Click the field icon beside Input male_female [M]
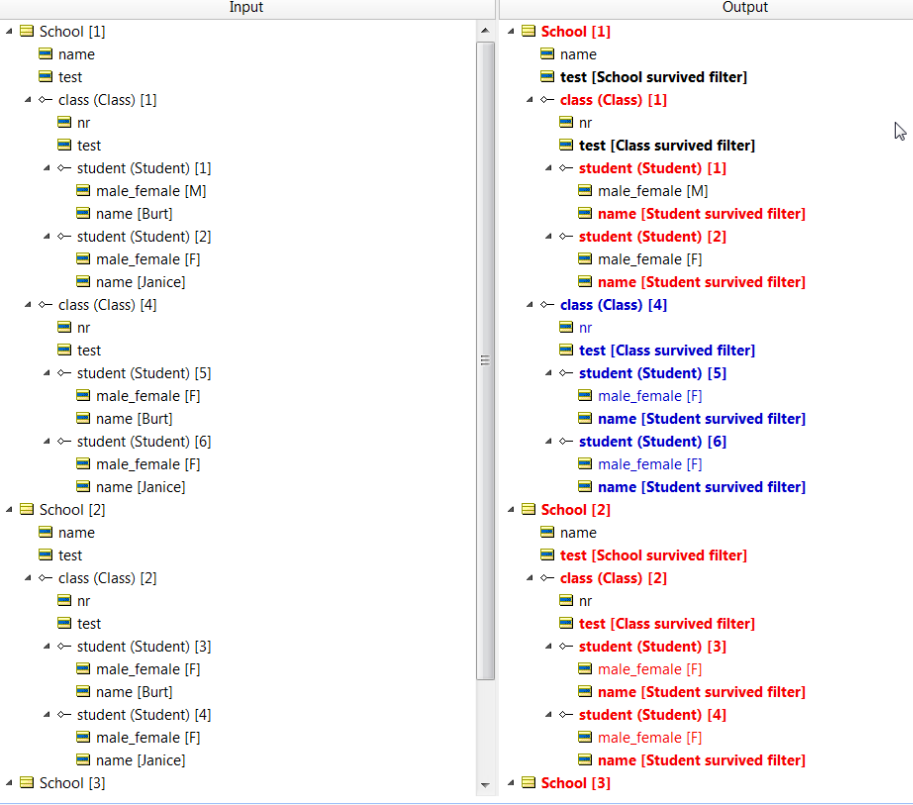The height and width of the screenshot is (805, 913). [83, 191]
